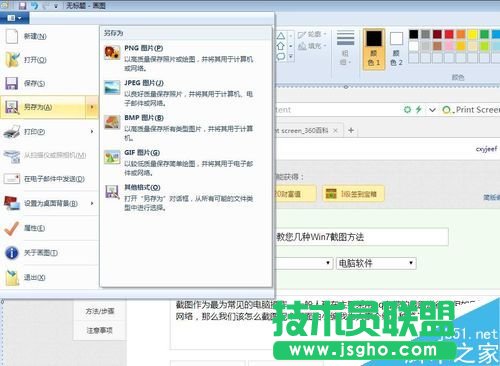
Task: Click the PNG flower thumbnail icon
Action: tap(112, 53)
